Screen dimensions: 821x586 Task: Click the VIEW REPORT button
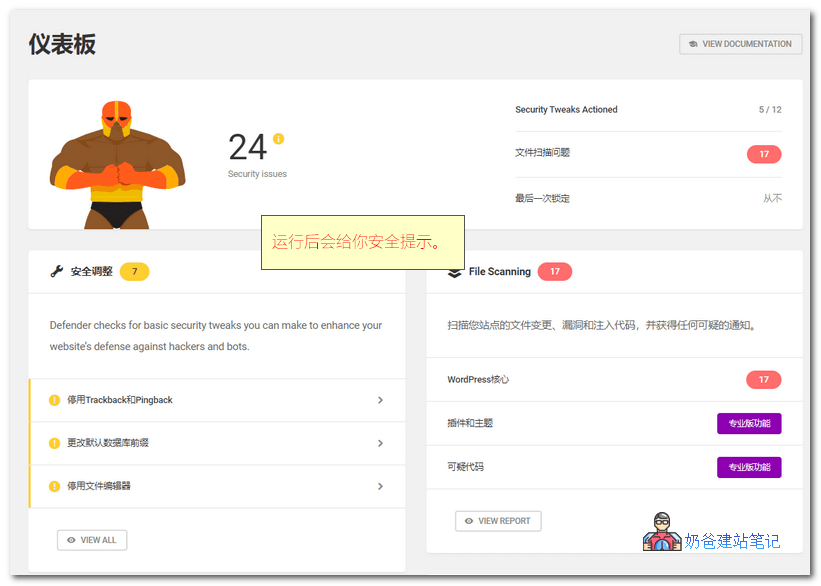(498, 520)
